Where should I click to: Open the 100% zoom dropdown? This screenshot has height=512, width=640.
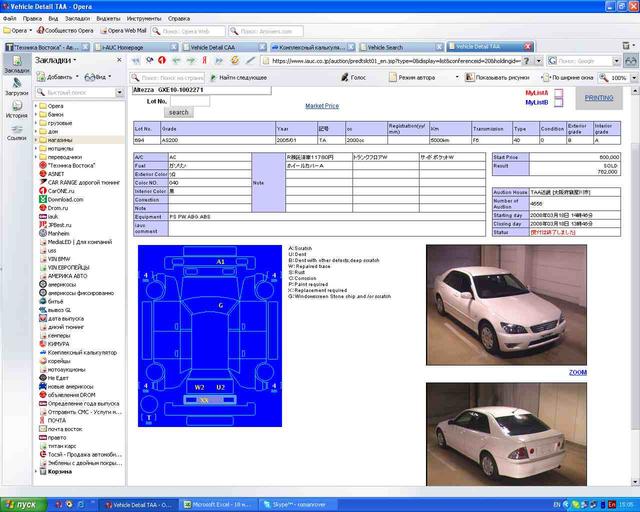point(634,77)
